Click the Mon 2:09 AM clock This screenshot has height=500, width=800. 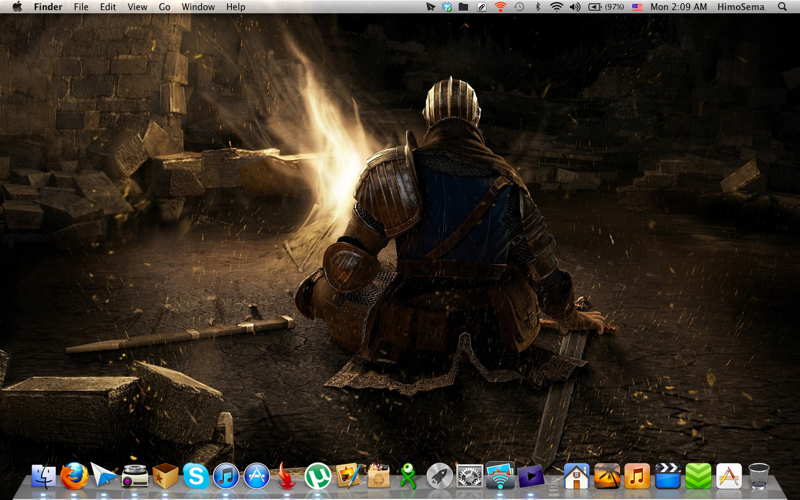679,7
